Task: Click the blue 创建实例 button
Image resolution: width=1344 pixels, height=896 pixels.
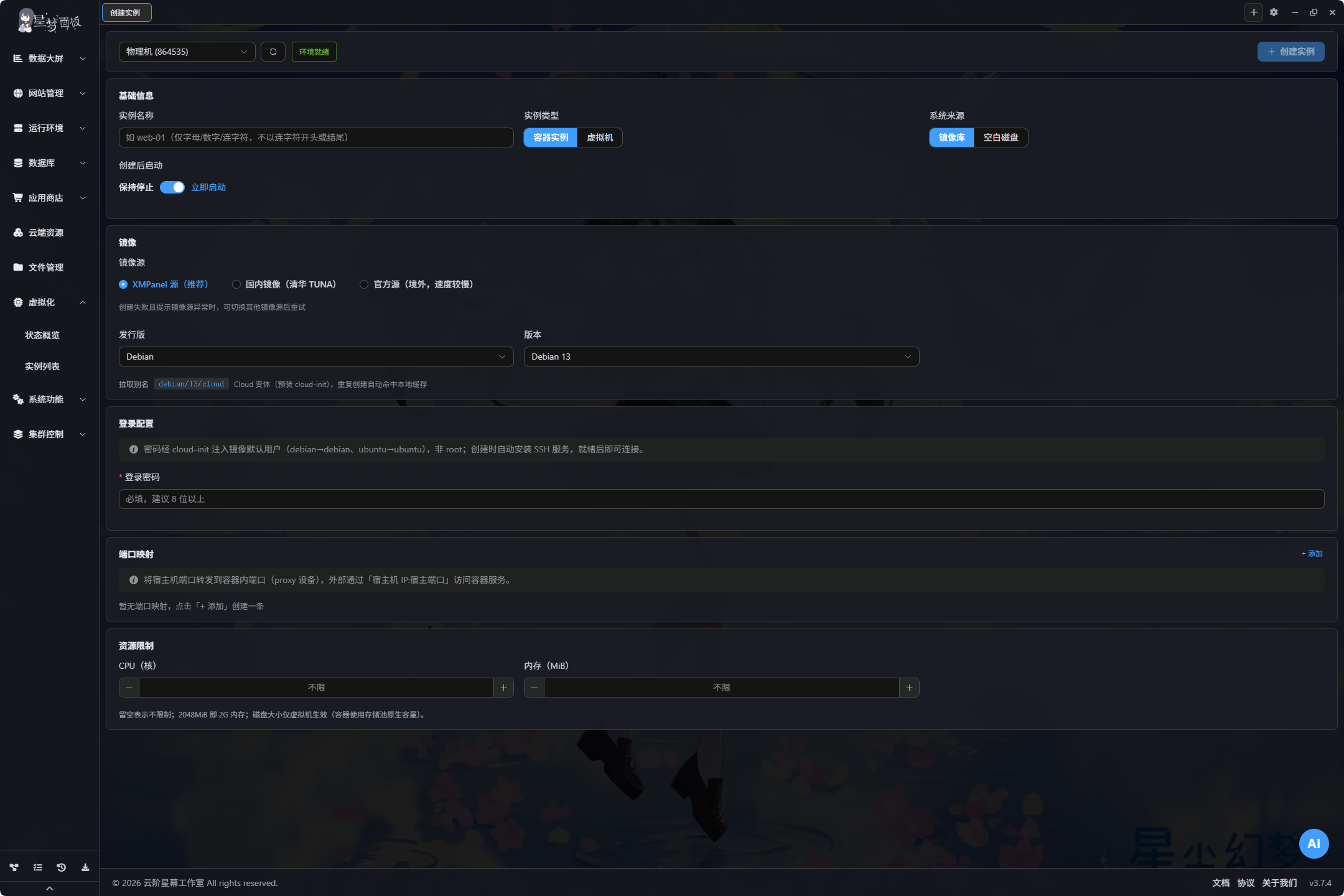Action: [x=1290, y=52]
